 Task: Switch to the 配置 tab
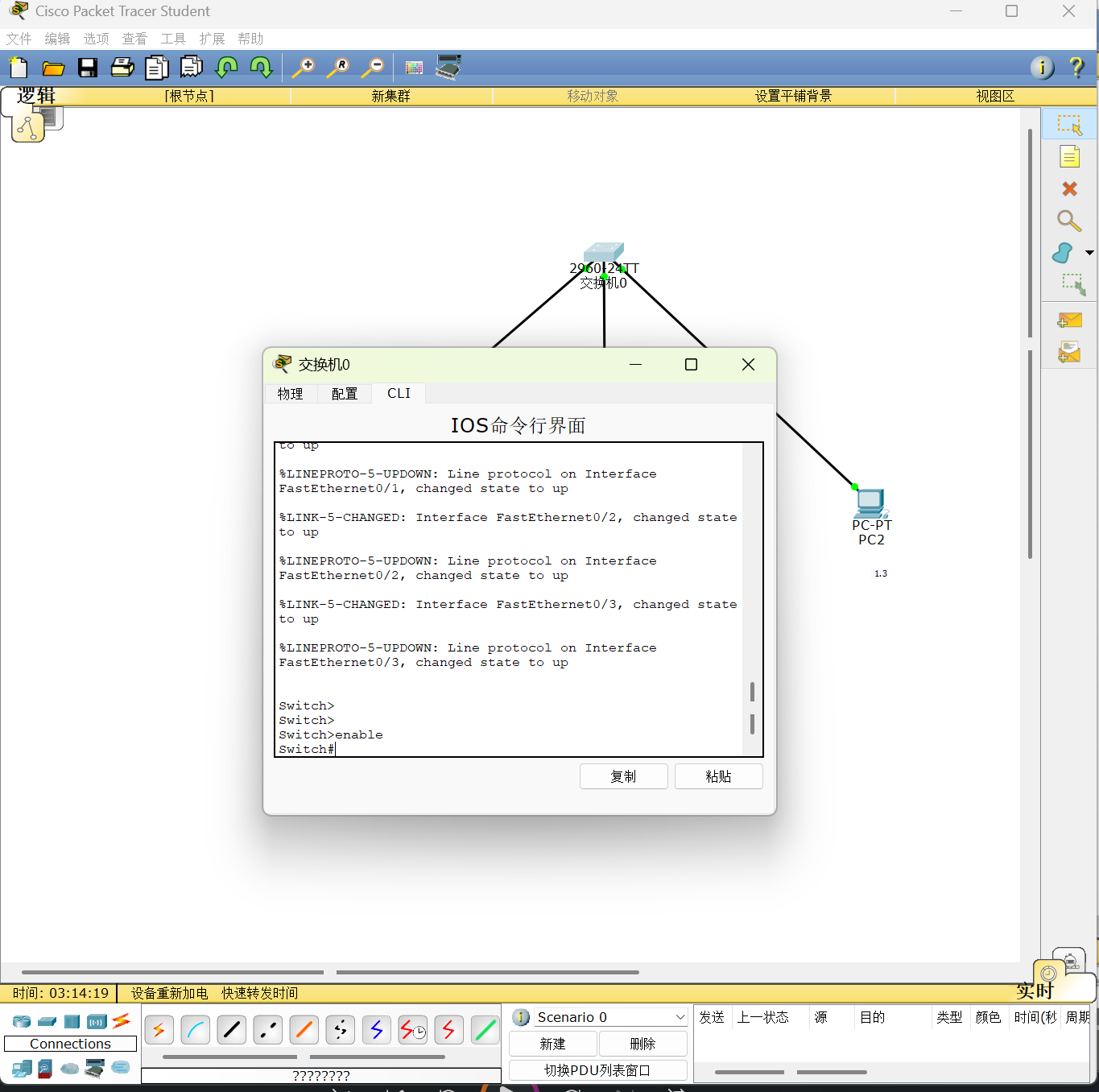[x=345, y=393]
